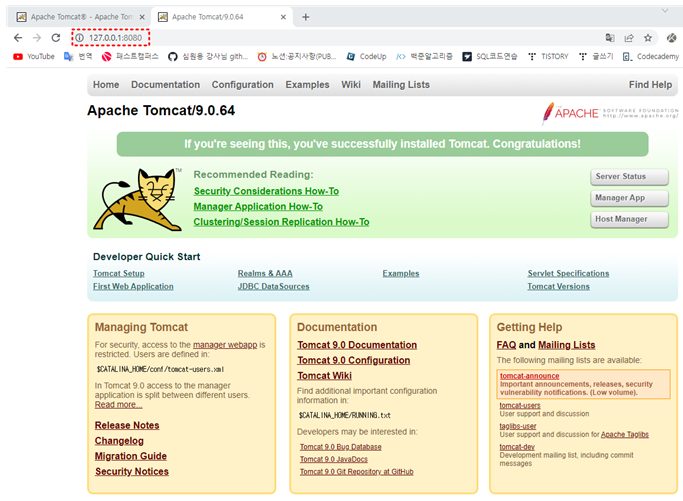Open the Tomcat Setup link
This screenshot has height=501, width=683.
point(118,273)
